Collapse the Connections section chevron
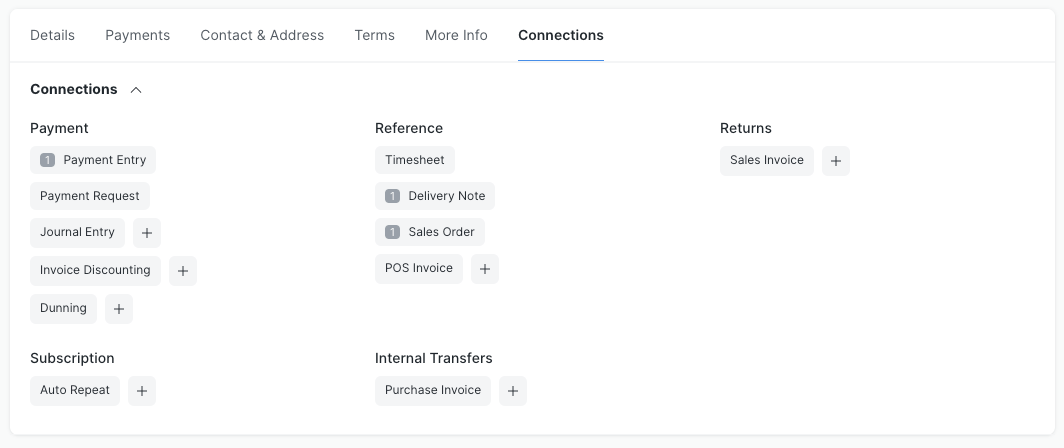This screenshot has height=448, width=1064. pos(136,90)
